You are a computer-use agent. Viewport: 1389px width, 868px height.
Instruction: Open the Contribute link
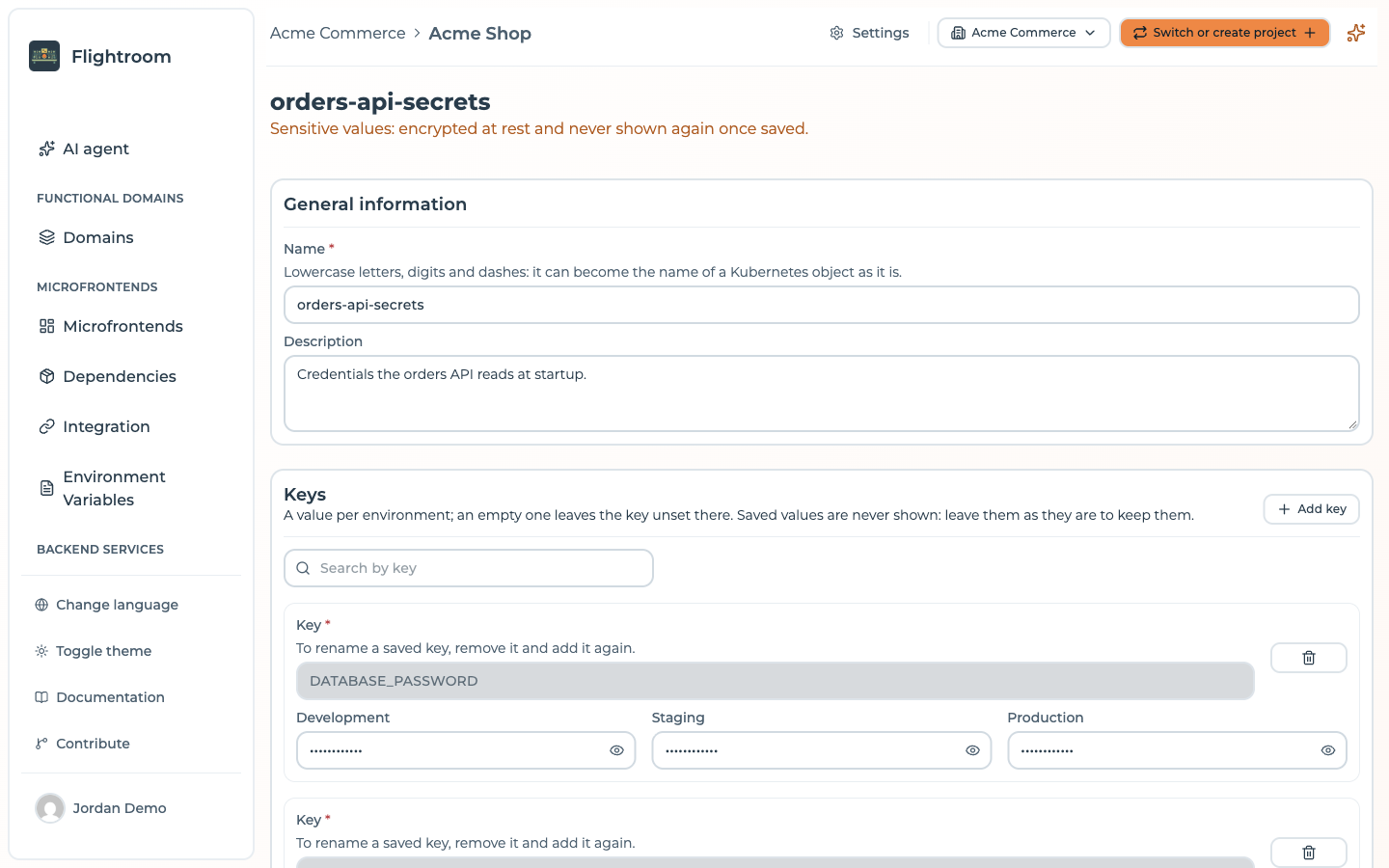[x=83, y=744]
